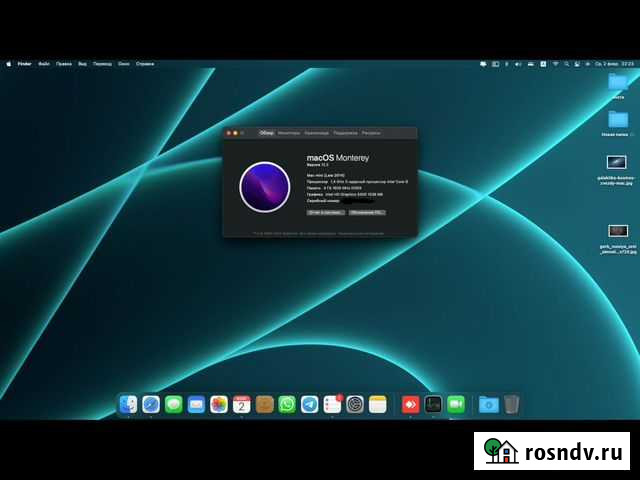Open the Photos app in dock
The height and width of the screenshot is (480, 640).
[219, 404]
